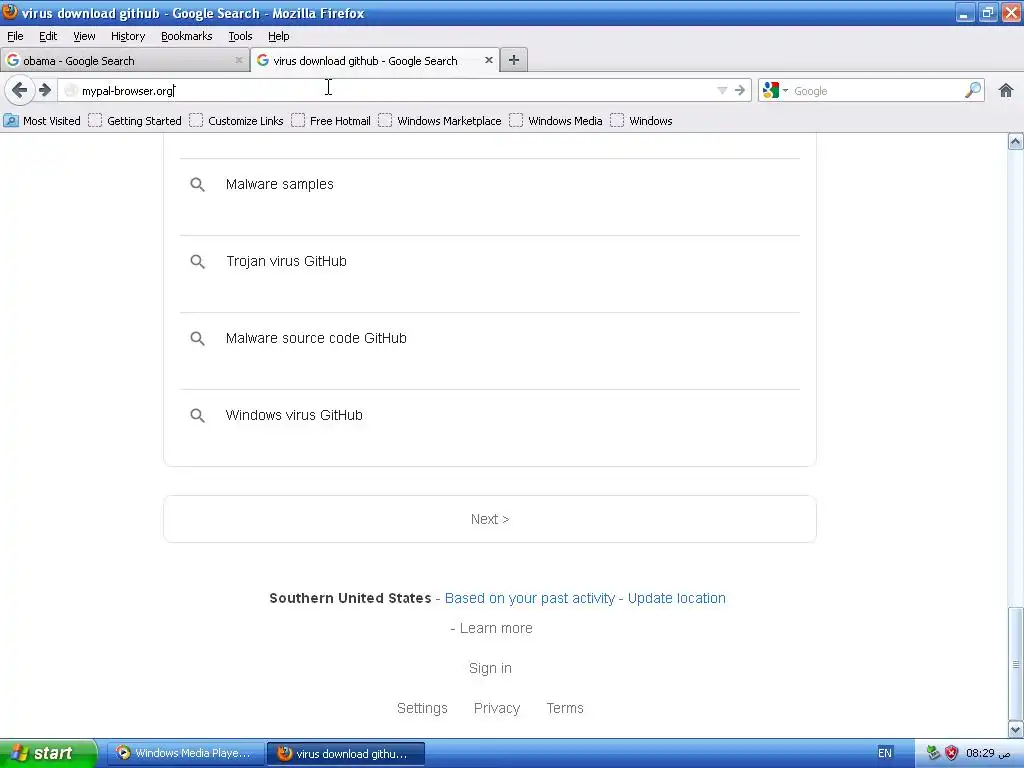Open the Firefox Home page icon
This screenshot has height=768, width=1024.
click(1006, 90)
